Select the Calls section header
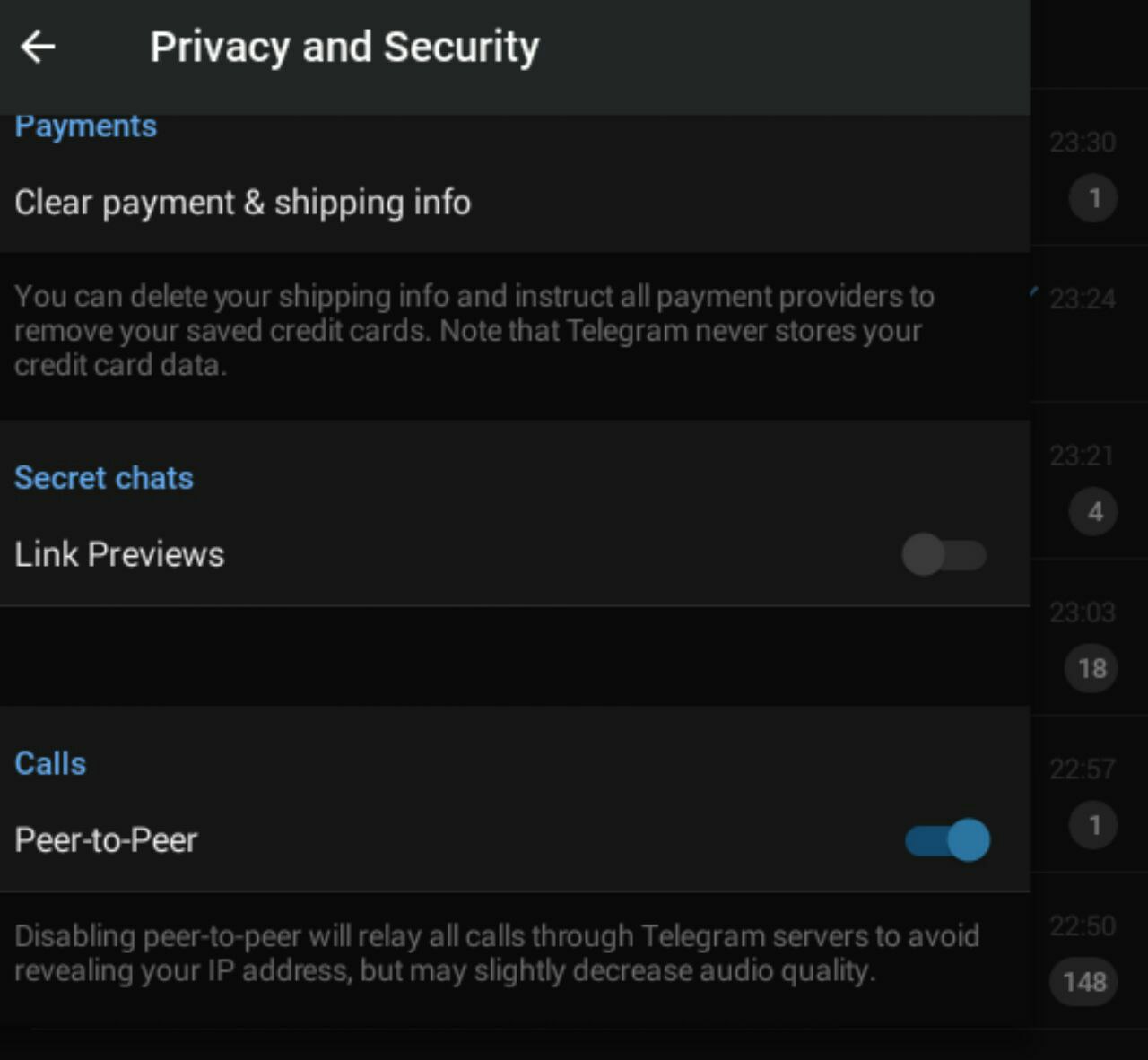The image size is (1148, 1060). [x=50, y=764]
